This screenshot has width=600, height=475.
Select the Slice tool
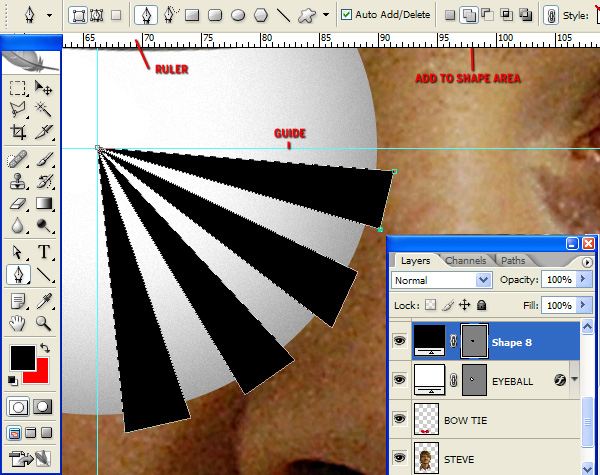pos(43,132)
